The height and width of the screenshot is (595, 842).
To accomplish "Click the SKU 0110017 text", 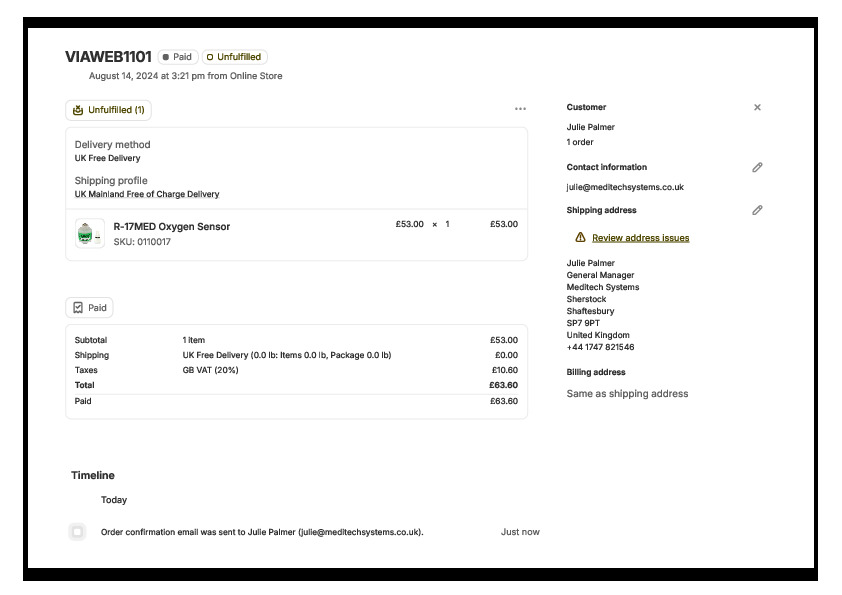I will 141,242.
